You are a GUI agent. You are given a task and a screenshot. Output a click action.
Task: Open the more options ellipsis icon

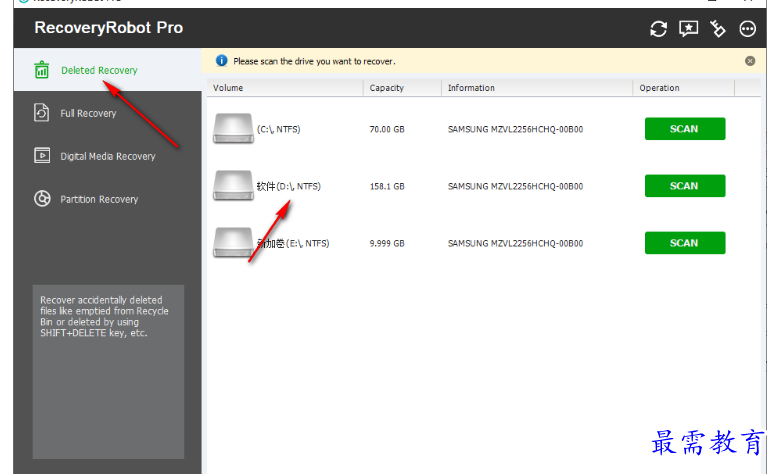pos(747,29)
